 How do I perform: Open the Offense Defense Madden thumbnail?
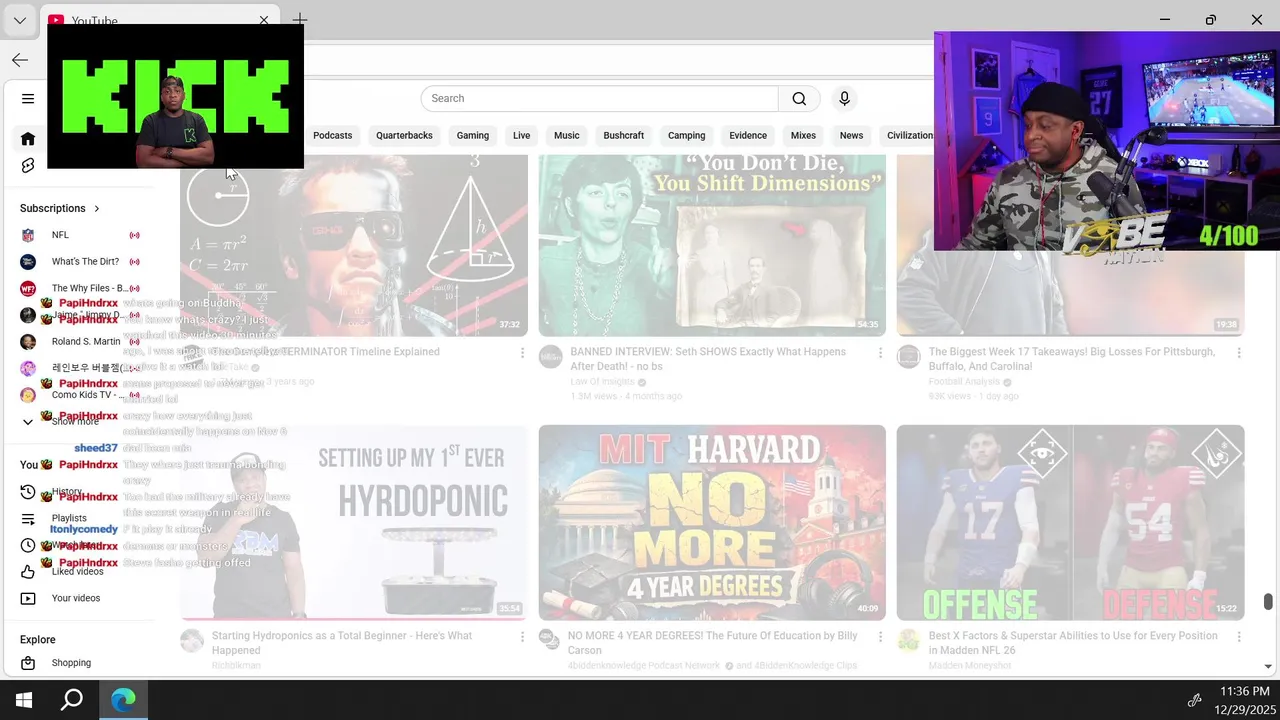[x=1070, y=522]
